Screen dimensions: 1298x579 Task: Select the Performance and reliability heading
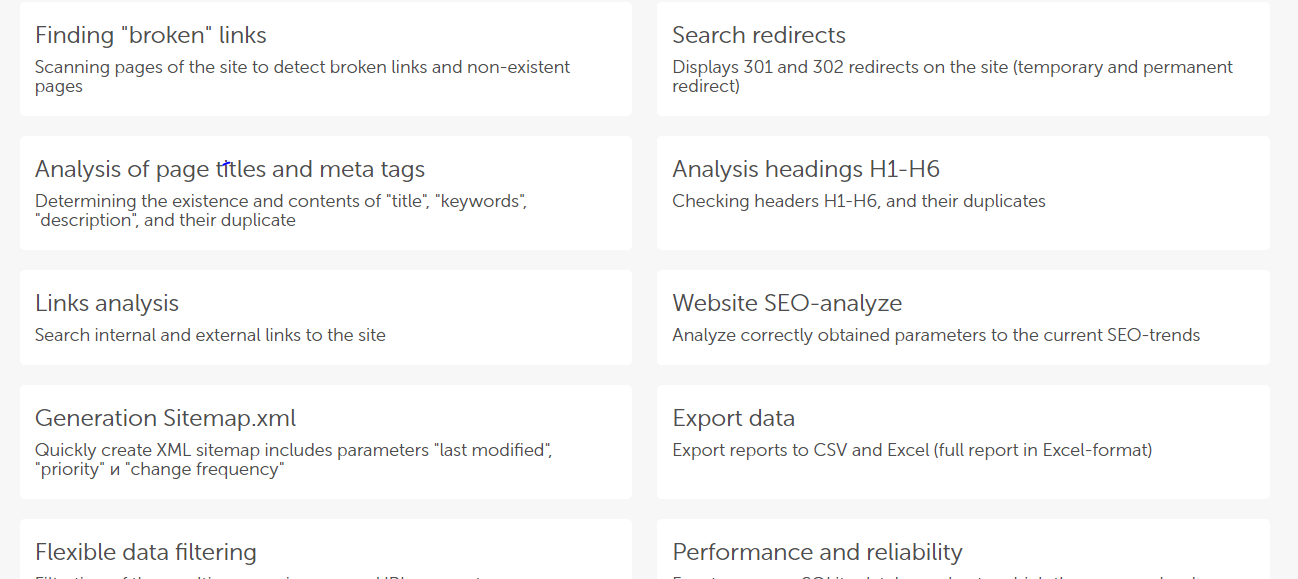(x=817, y=552)
